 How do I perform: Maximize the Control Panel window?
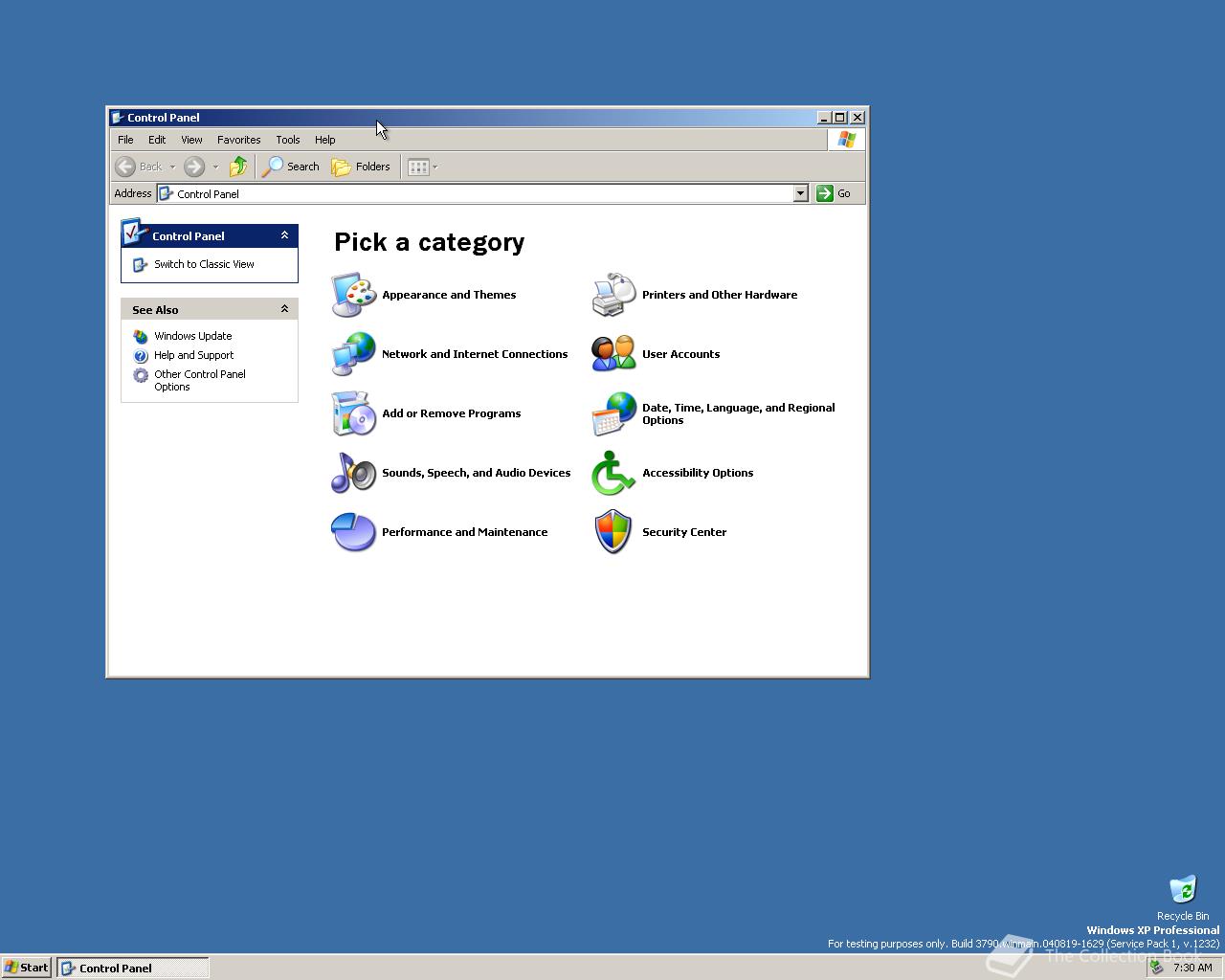coord(840,118)
